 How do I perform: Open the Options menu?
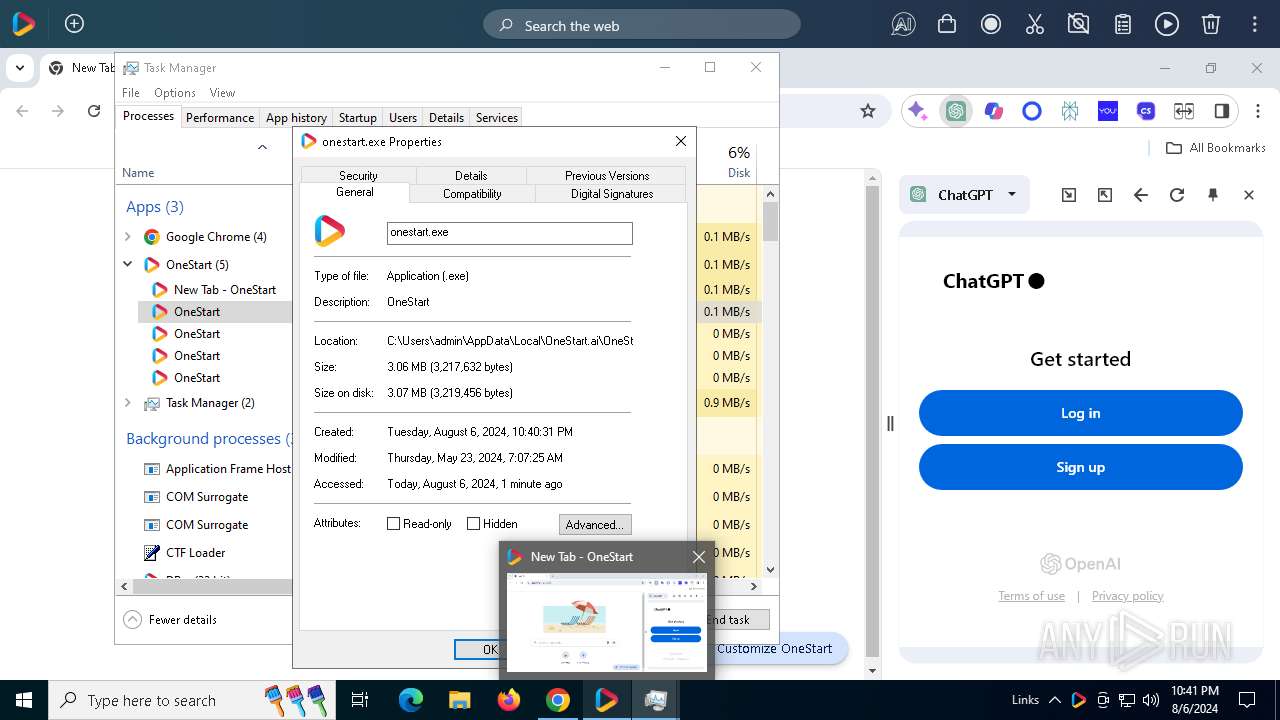(175, 92)
